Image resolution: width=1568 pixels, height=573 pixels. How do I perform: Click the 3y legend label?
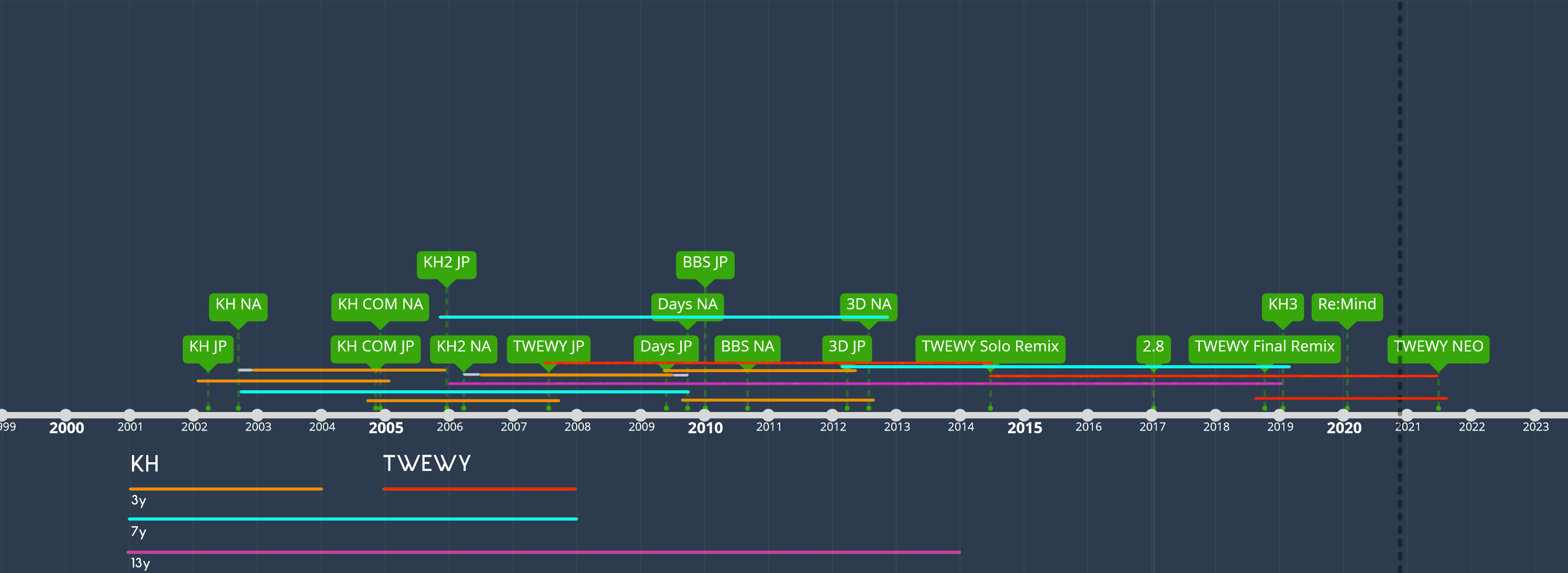tap(139, 500)
